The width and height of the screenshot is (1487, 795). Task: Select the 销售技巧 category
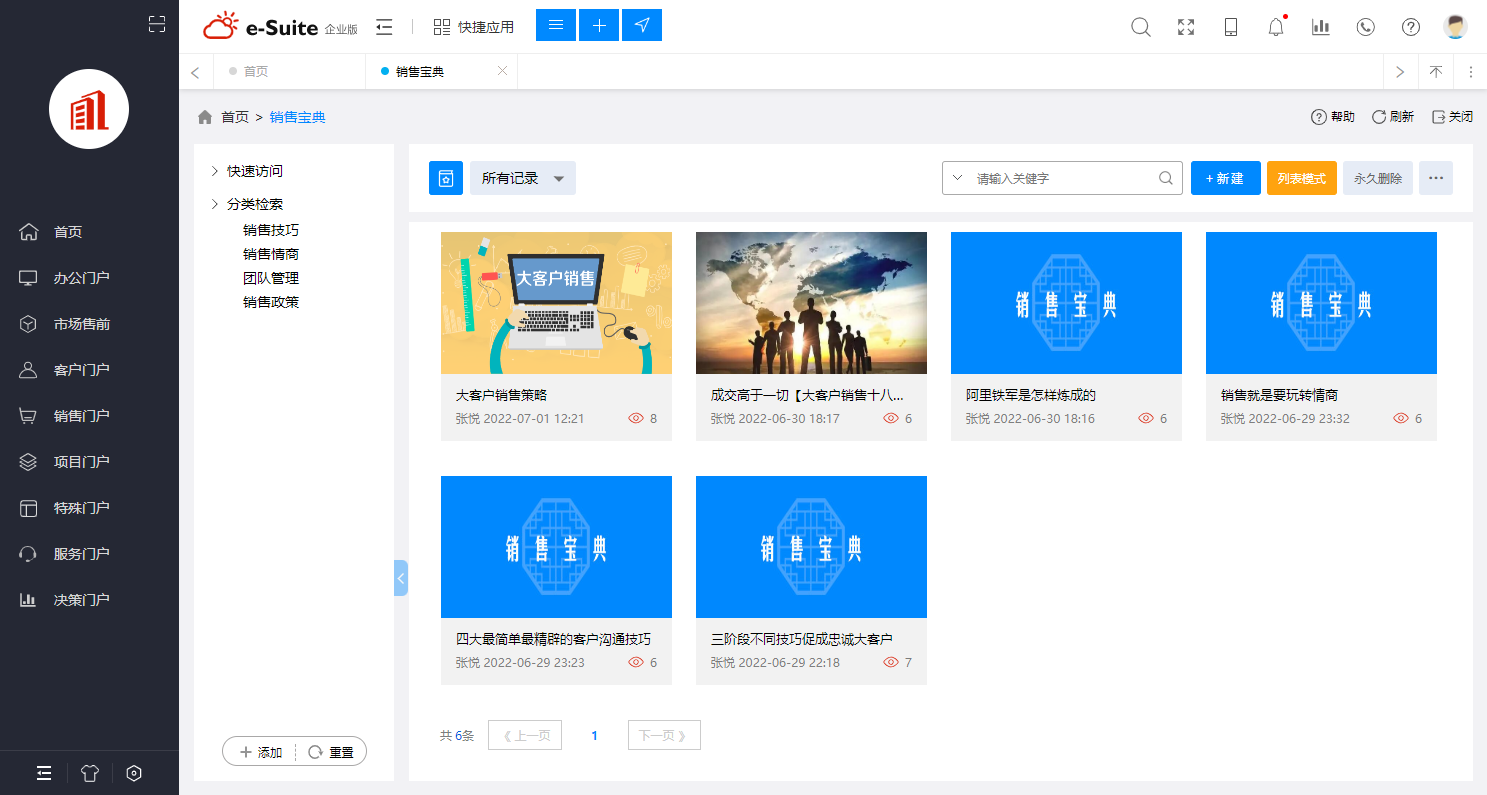(x=271, y=229)
